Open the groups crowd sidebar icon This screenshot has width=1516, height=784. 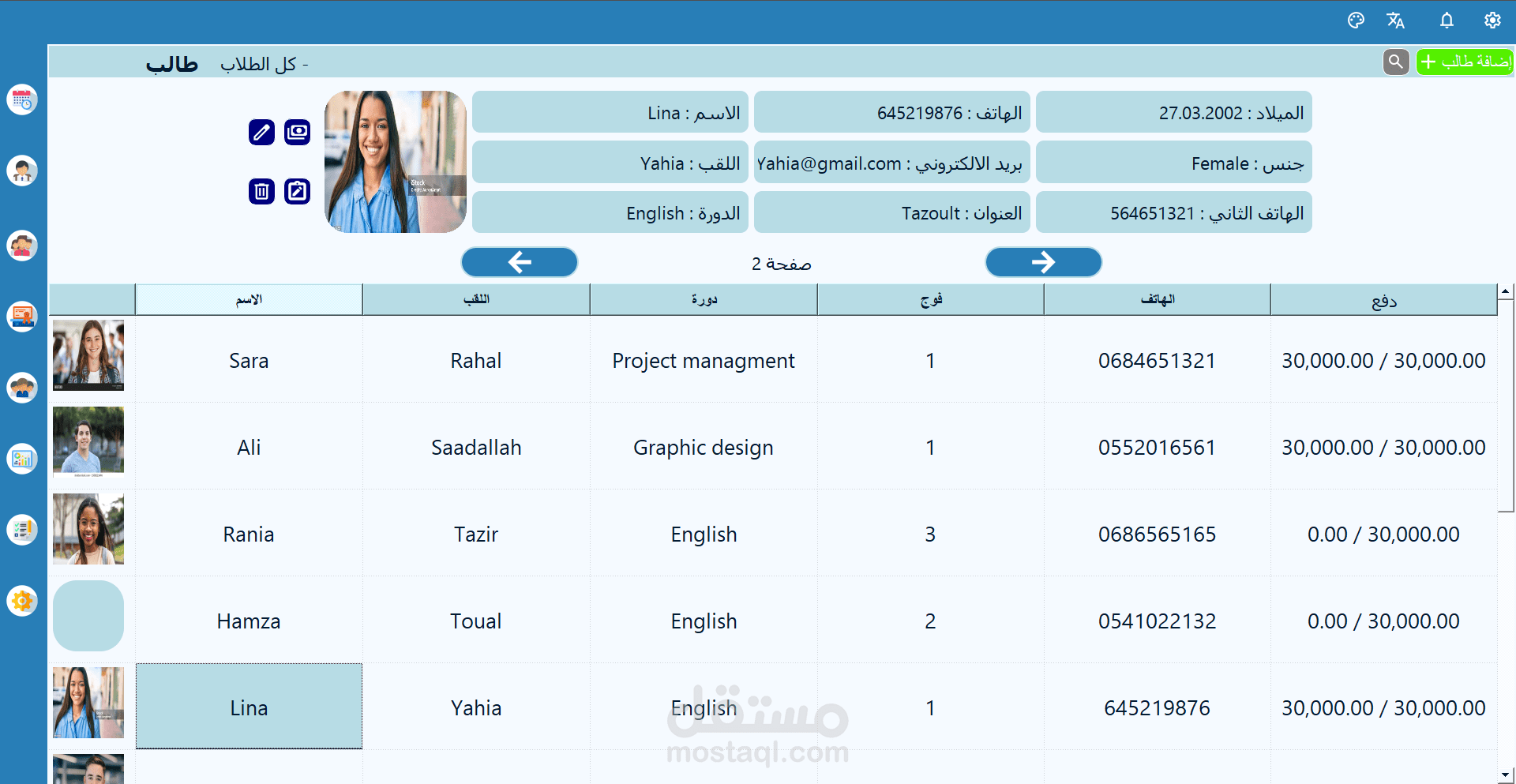(x=22, y=388)
